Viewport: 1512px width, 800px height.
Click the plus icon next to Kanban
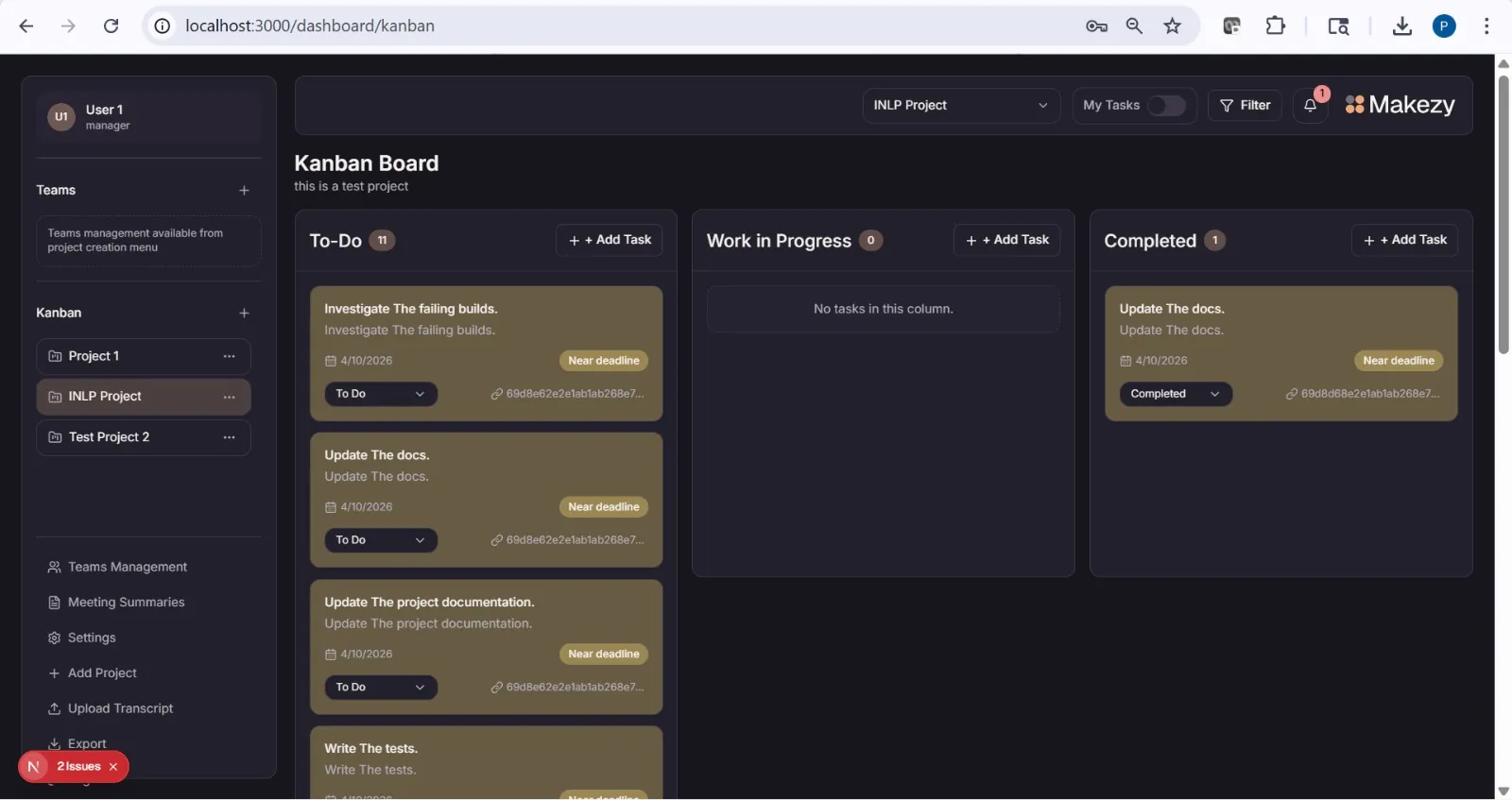(x=244, y=314)
